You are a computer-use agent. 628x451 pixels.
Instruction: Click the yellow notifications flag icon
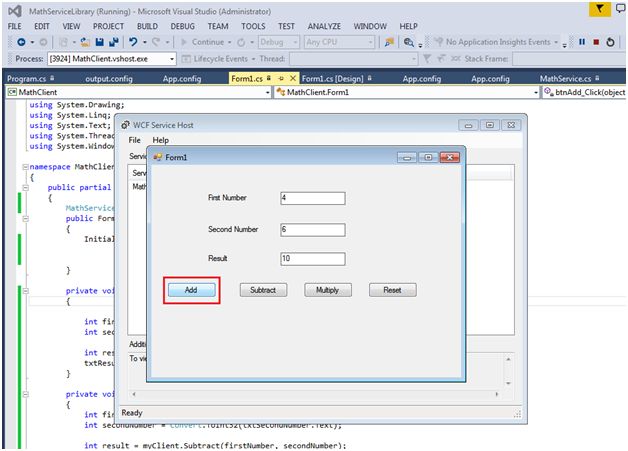click(600, 9)
